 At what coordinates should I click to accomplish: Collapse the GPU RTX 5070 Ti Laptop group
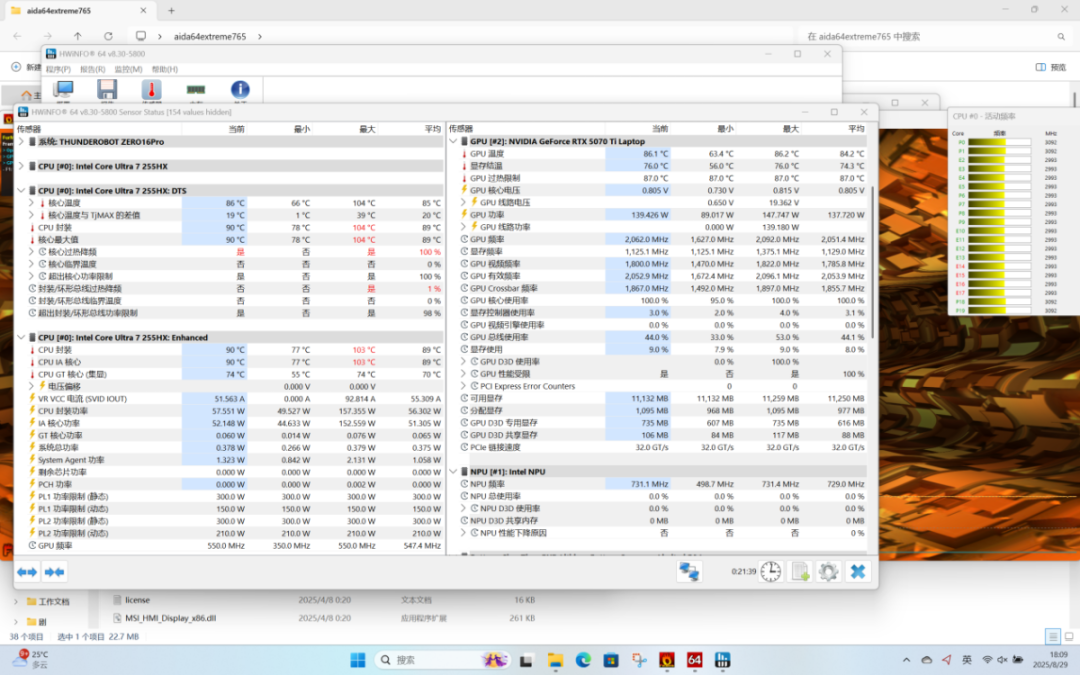453,141
